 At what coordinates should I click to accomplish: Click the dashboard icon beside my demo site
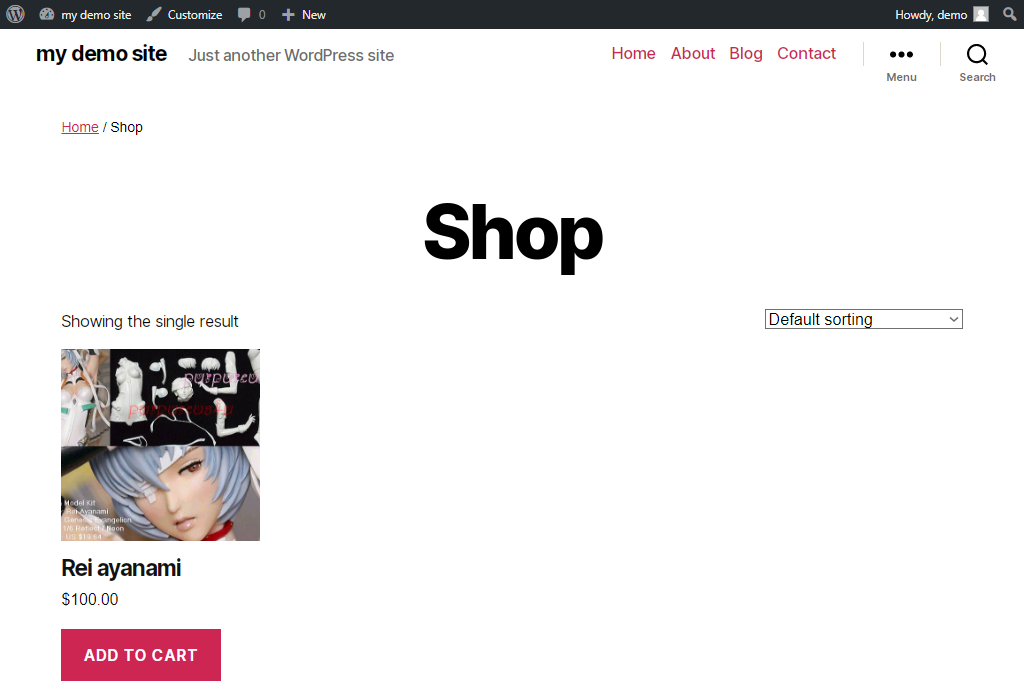coord(46,14)
